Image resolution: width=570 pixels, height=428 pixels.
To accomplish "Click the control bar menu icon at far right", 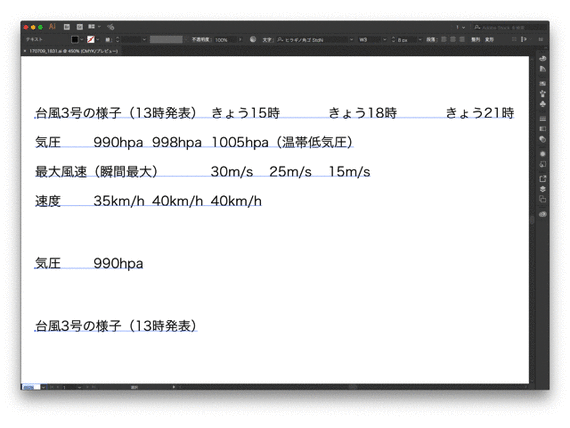I will tap(541, 39).
